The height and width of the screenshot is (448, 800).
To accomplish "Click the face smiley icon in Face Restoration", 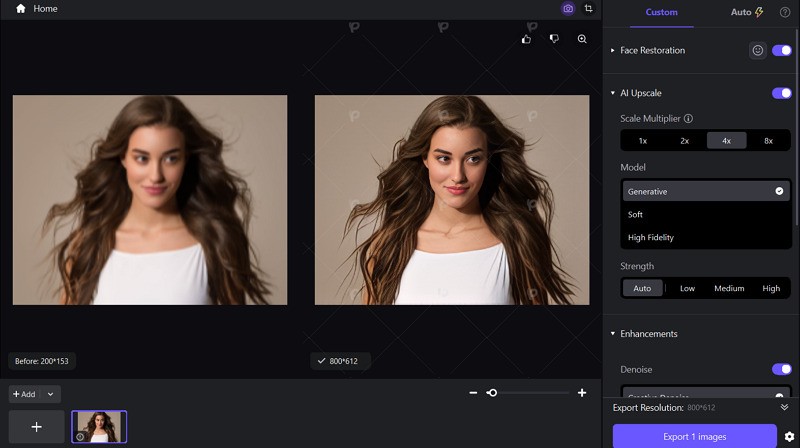I will click(x=758, y=51).
